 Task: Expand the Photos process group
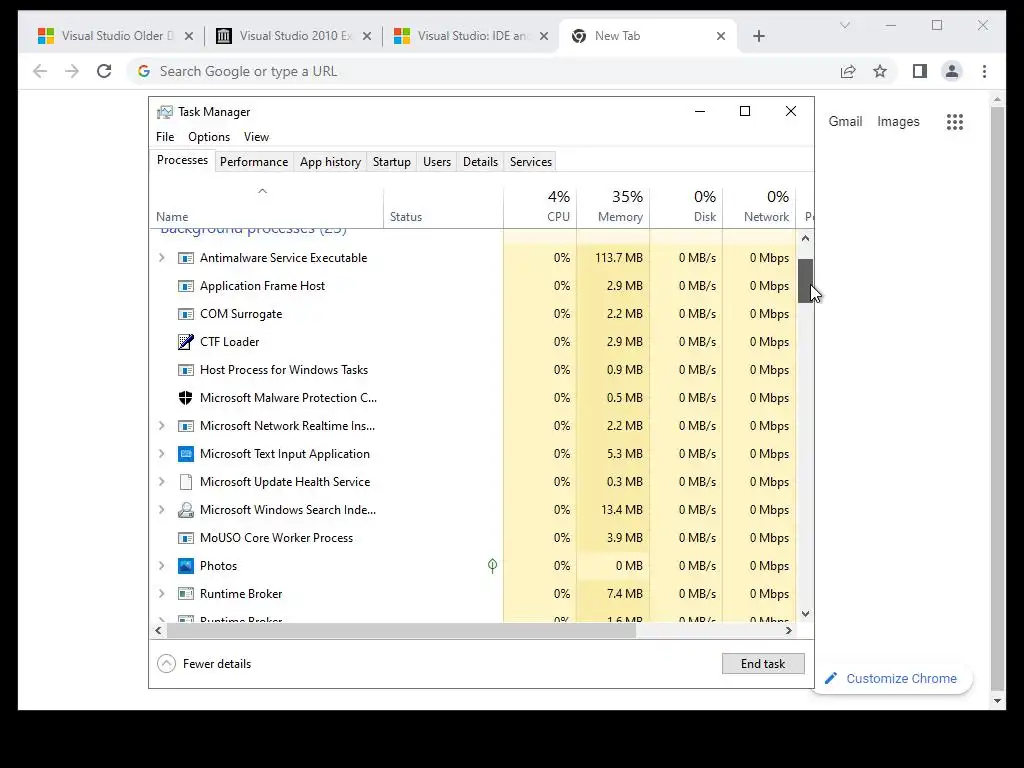click(x=162, y=566)
